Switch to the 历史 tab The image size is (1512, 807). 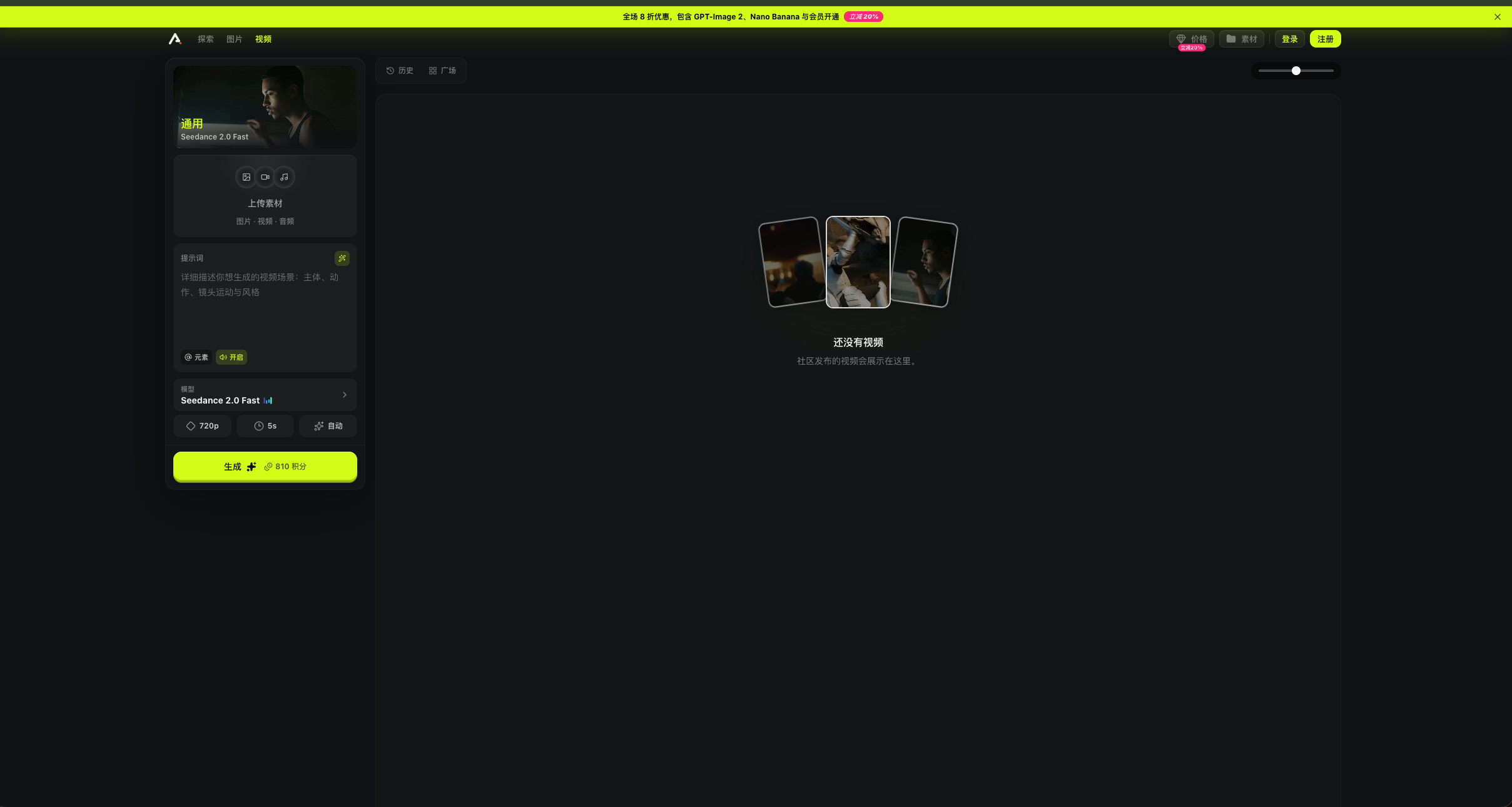tap(400, 71)
